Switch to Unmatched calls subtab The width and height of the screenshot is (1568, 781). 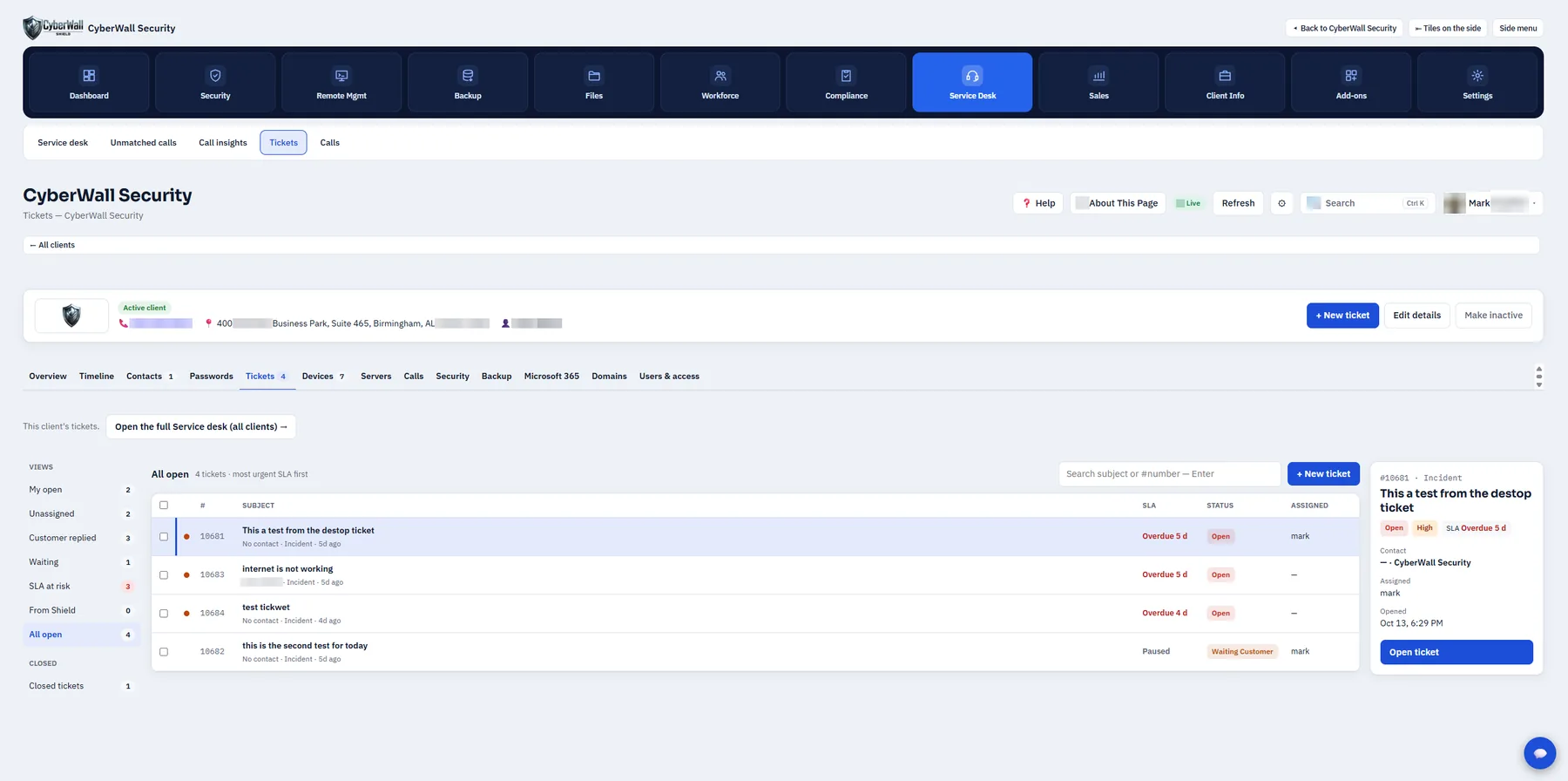144,143
